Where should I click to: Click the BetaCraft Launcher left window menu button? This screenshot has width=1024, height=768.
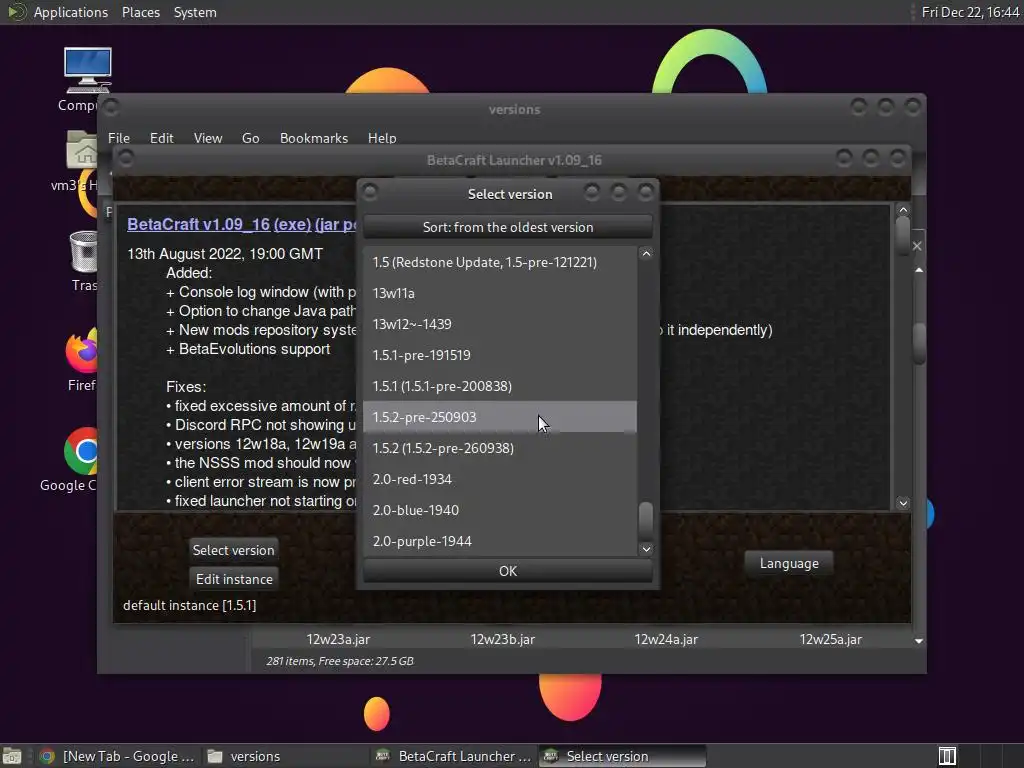[126, 158]
